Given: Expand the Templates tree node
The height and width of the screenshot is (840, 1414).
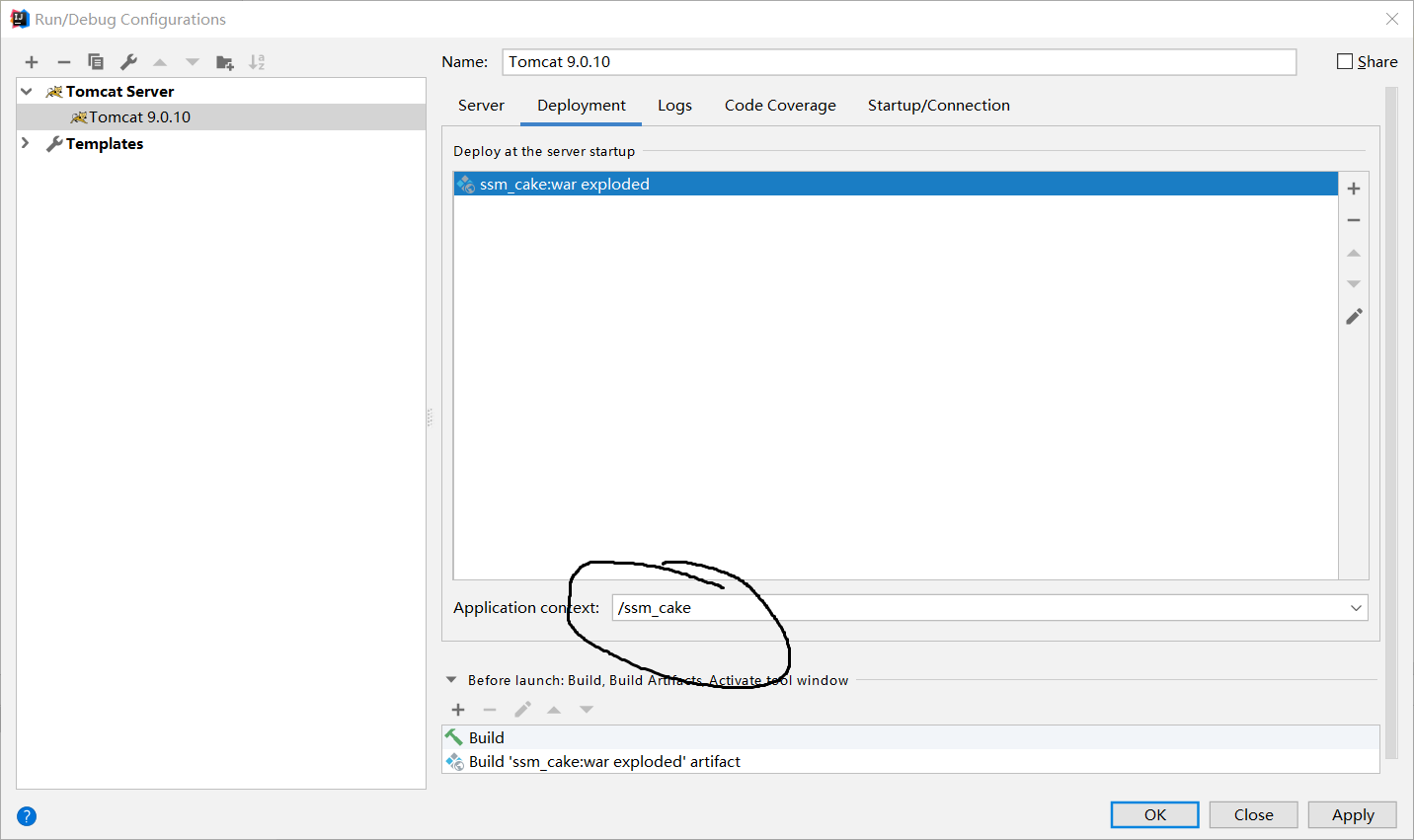Looking at the screenshot, I should click(x=26, y=143).
